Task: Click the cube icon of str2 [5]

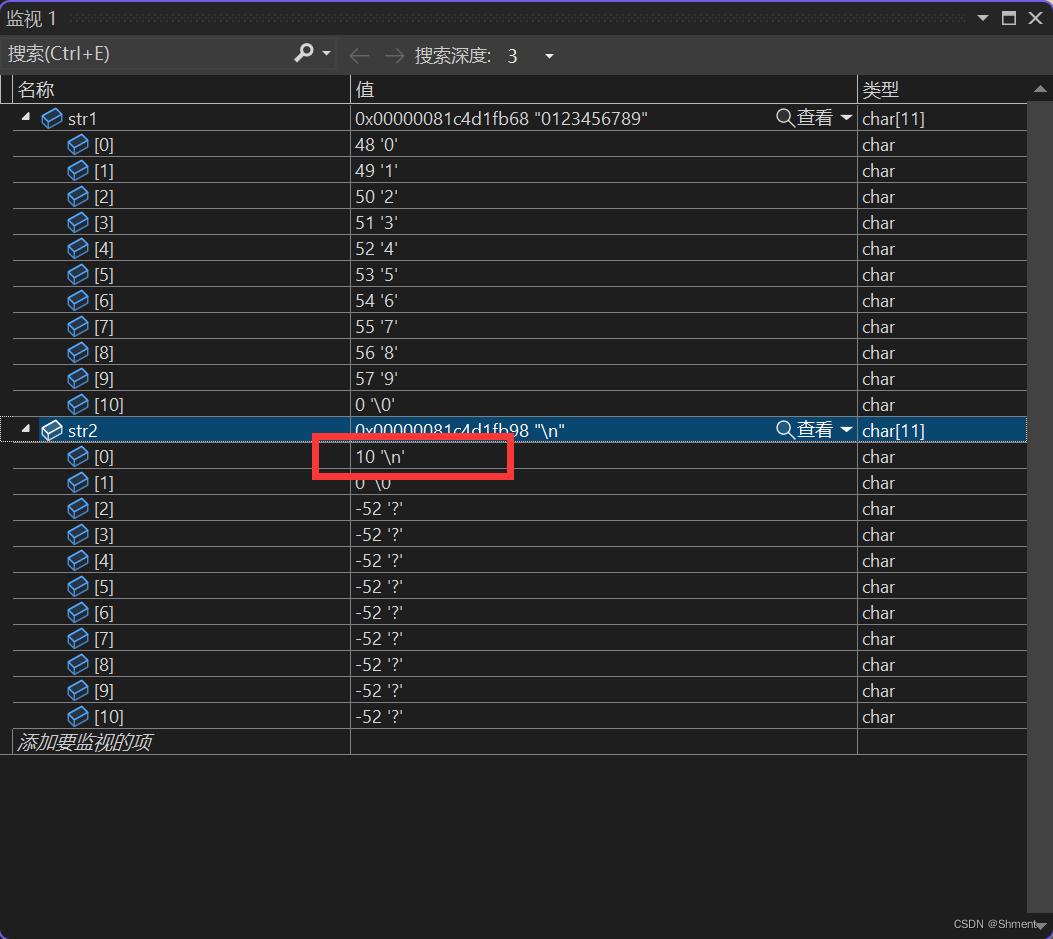Action: pos(78,586)
